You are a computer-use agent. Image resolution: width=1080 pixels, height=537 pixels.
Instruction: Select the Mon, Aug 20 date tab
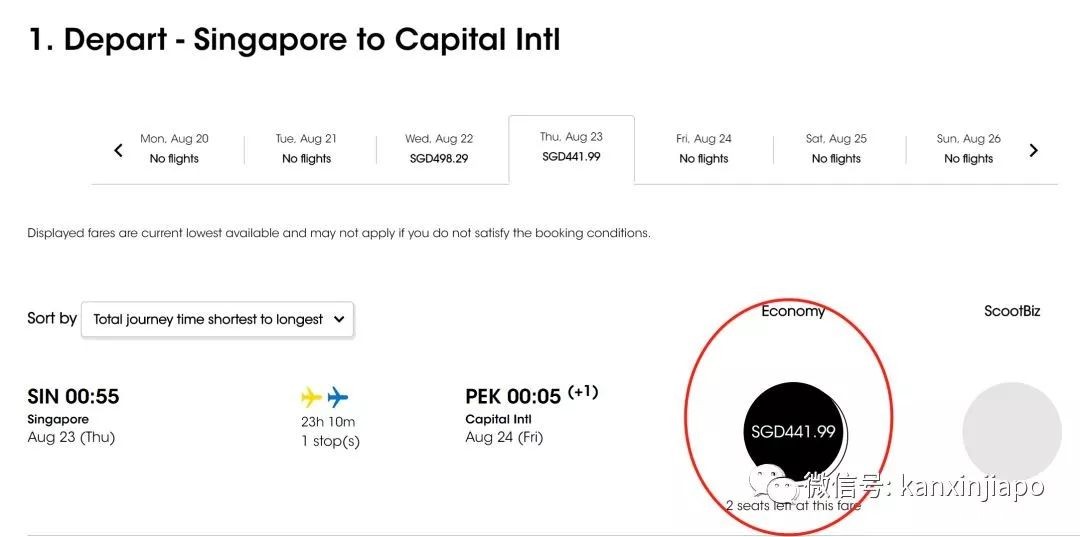(174, 148)
